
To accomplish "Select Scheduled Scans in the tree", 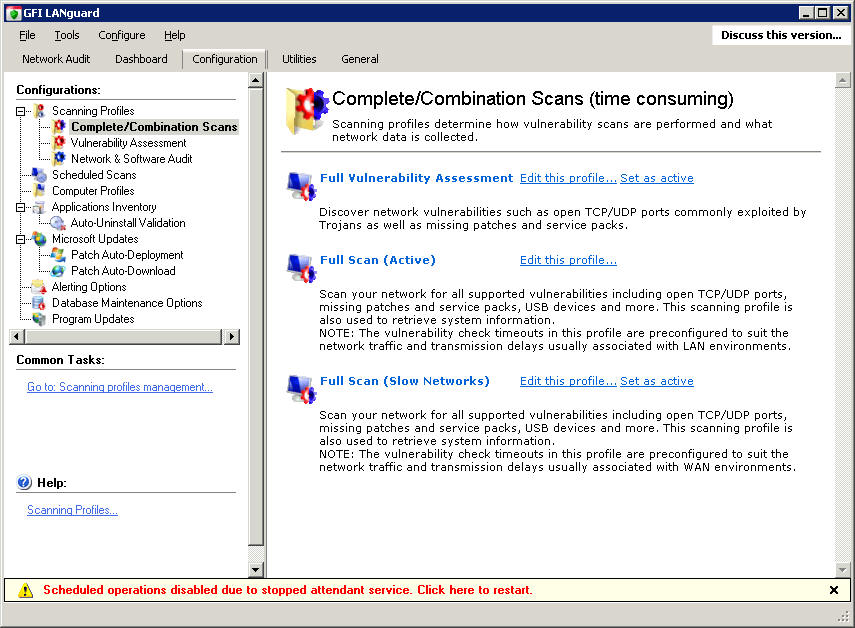I will [x=94, y=175].
